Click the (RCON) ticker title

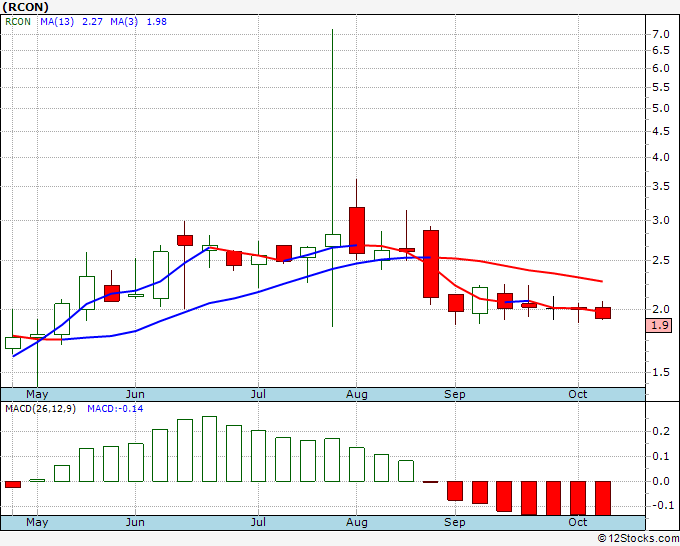click(26, 6)
